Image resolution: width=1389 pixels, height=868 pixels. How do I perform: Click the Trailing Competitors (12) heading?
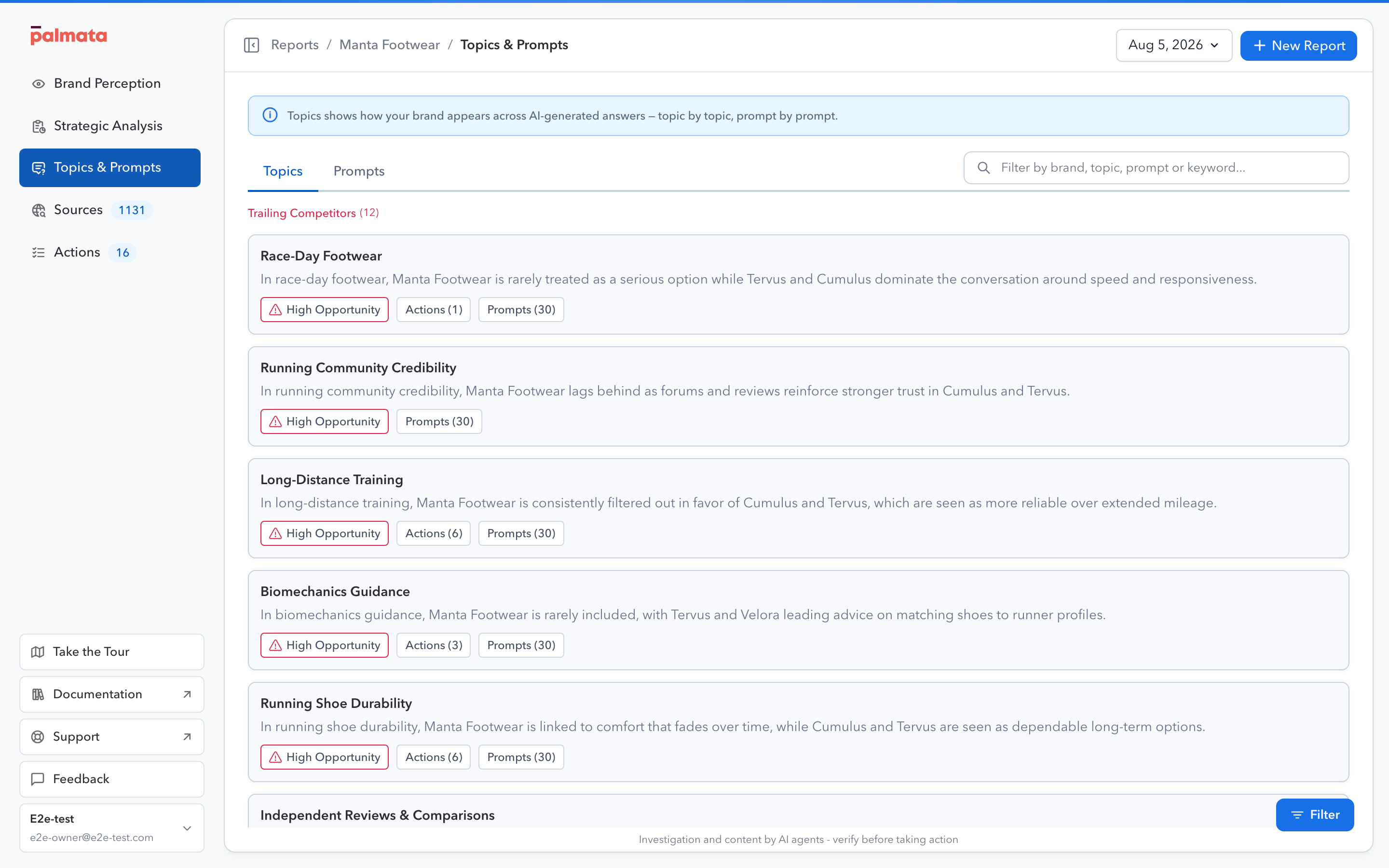(x=313, y=213)
